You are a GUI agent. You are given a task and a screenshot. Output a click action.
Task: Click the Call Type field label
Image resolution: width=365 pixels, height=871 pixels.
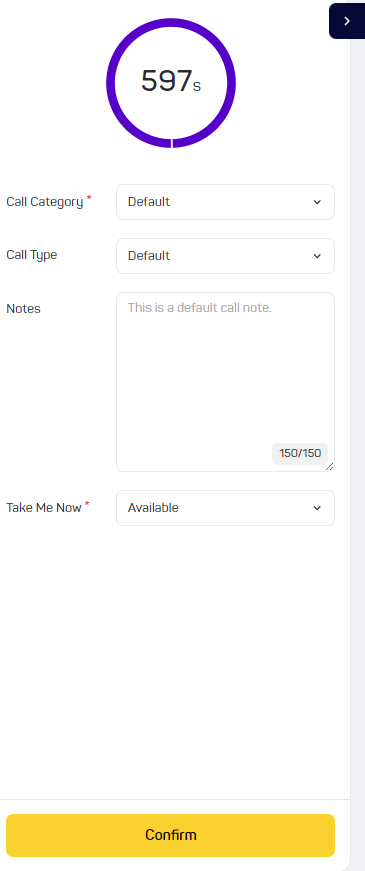click(32, 255)
